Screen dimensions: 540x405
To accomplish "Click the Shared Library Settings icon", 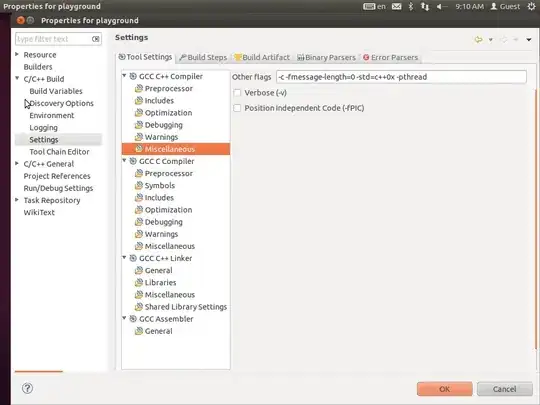I will tap(139, 307).
